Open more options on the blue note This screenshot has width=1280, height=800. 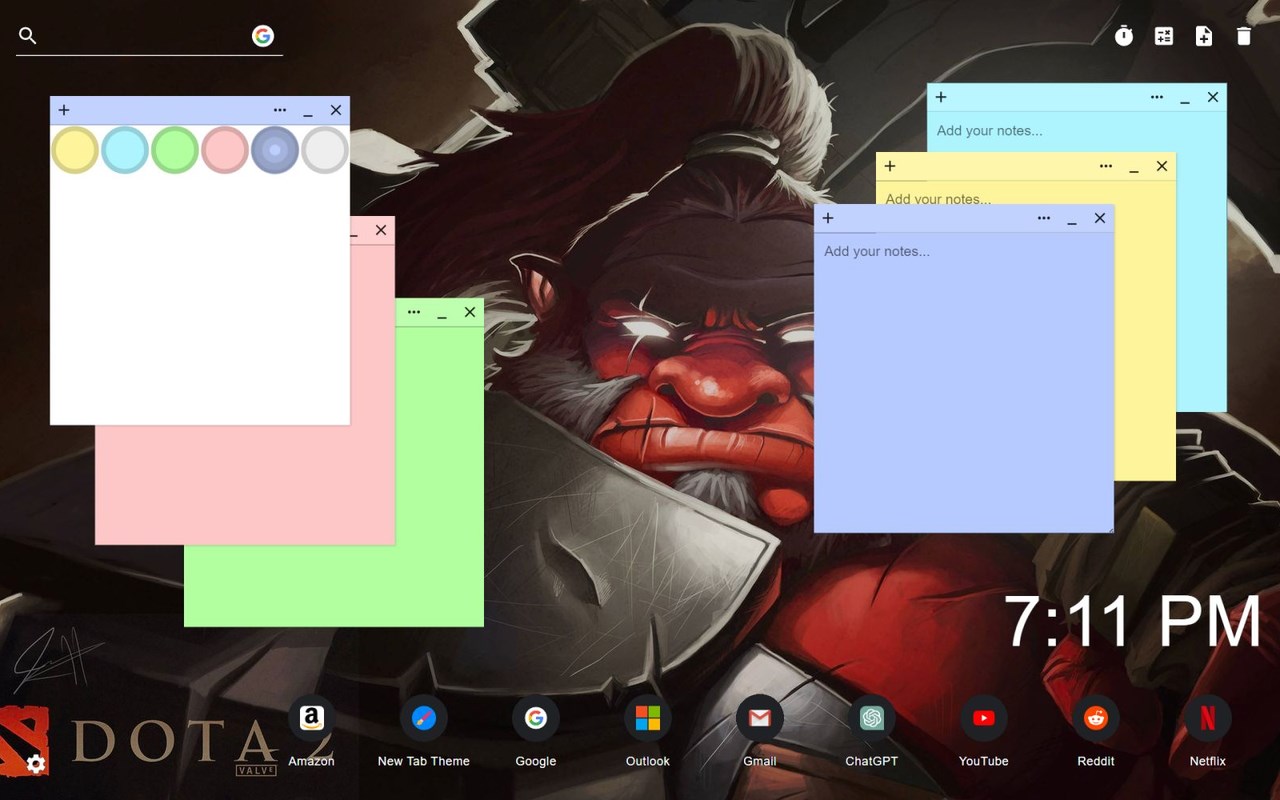point(1044,218)
